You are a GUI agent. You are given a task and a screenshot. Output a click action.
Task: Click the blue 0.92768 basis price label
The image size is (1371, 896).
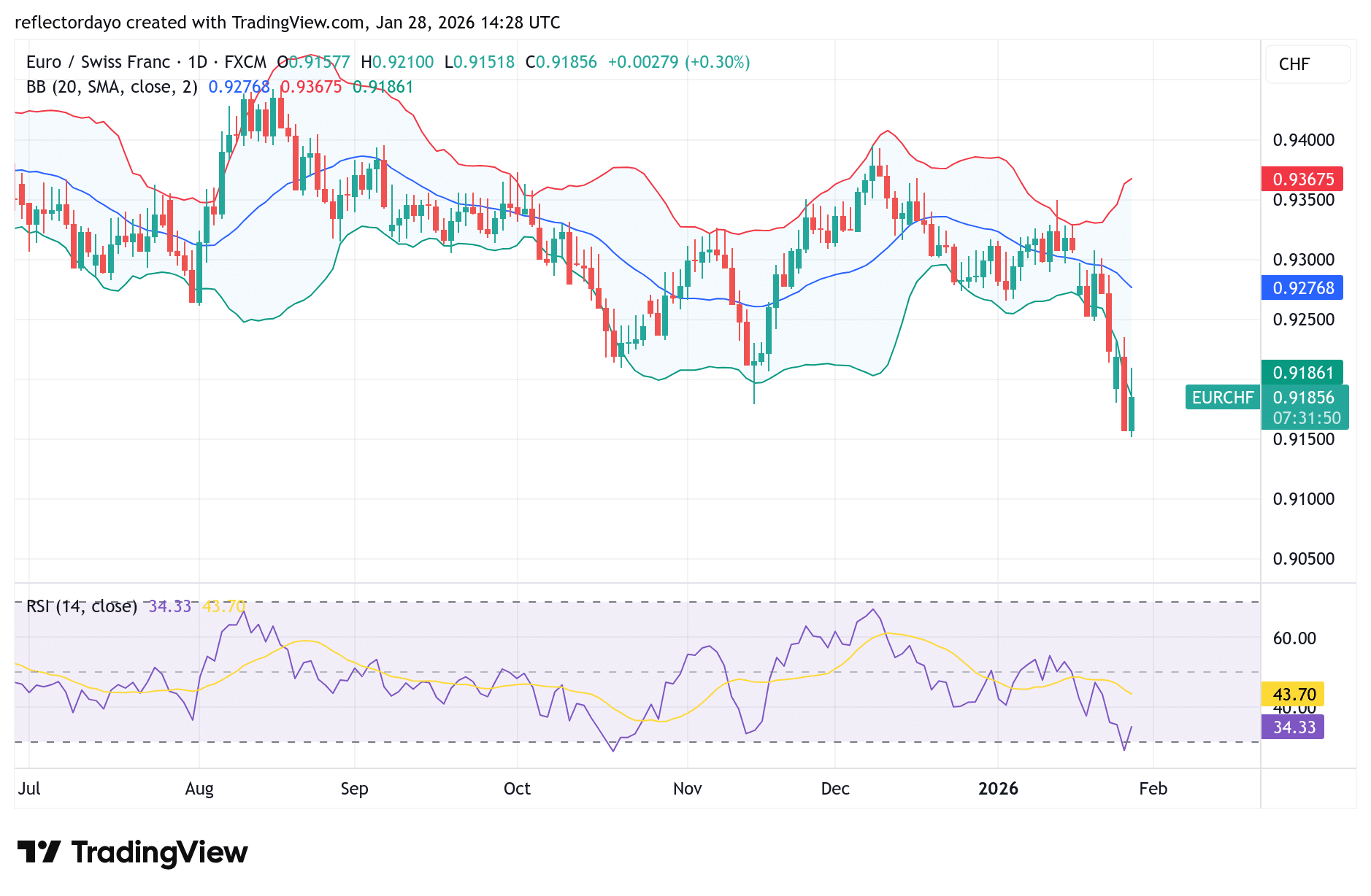(1302, 288)
